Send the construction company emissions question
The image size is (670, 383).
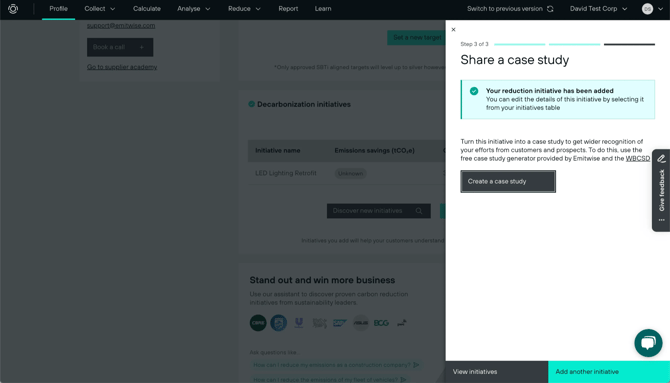tap(416, 365)
